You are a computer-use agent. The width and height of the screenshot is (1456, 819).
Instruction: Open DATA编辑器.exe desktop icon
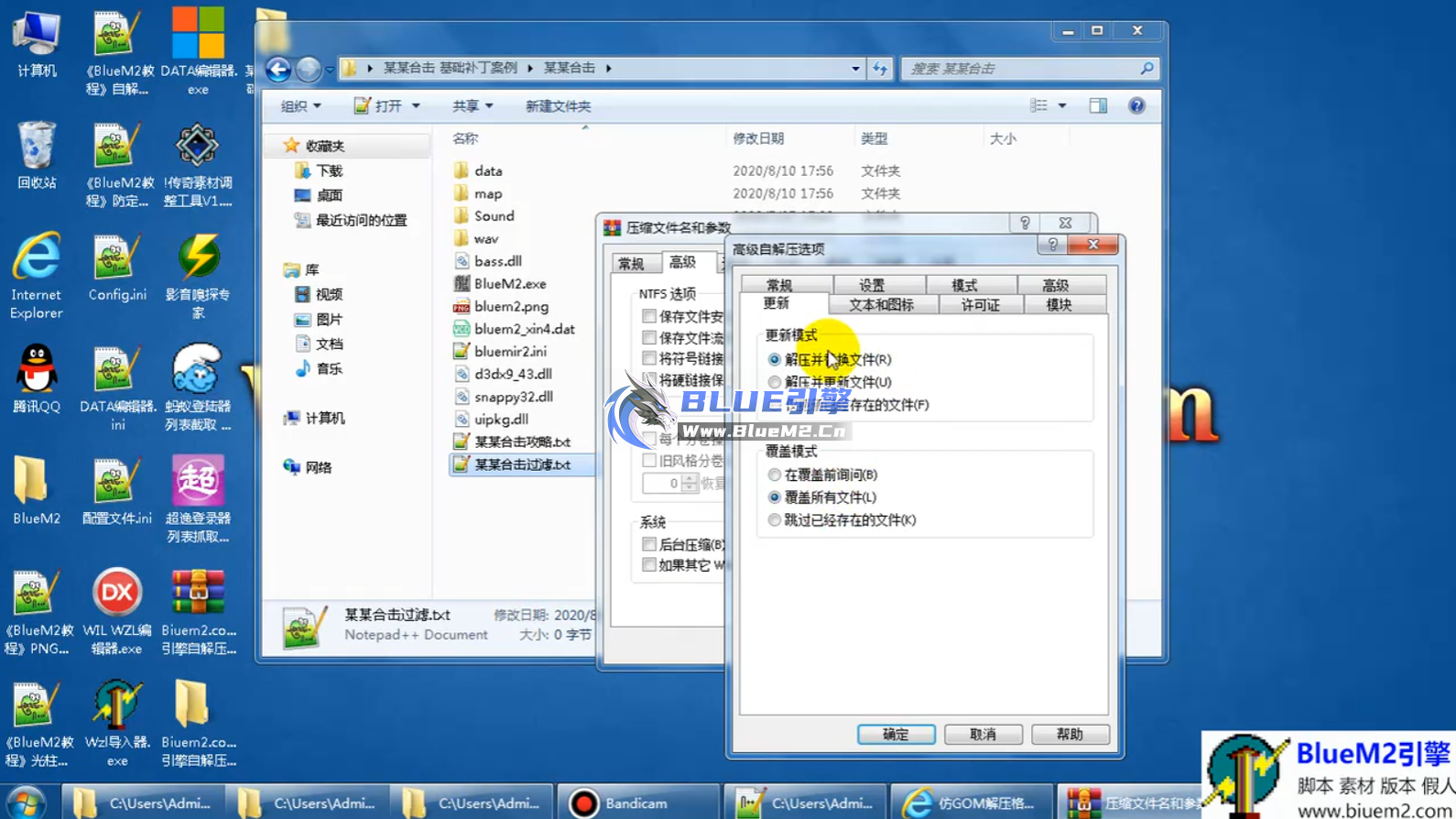point(198,50)
